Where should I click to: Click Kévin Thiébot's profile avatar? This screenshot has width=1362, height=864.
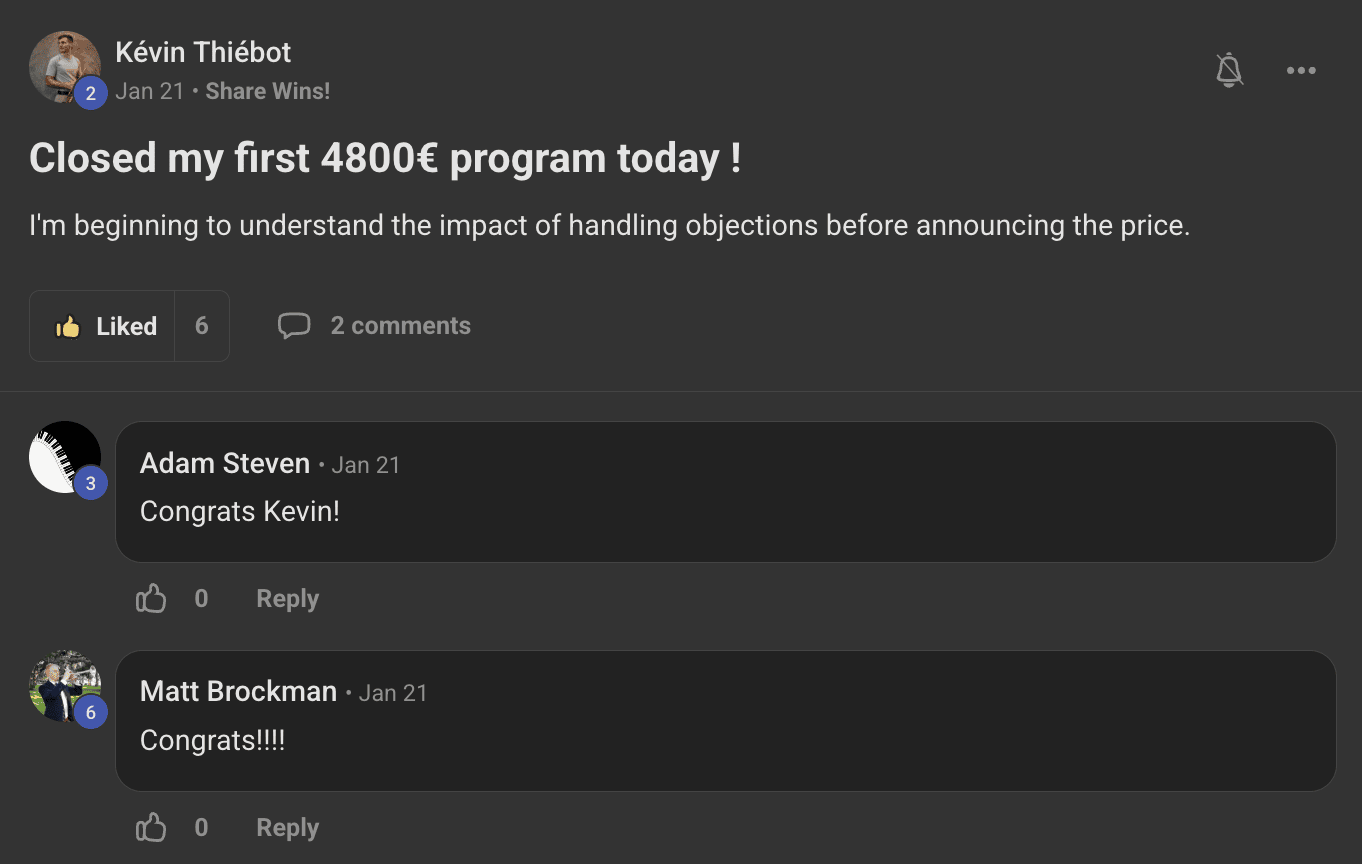(x=62, y=65)
